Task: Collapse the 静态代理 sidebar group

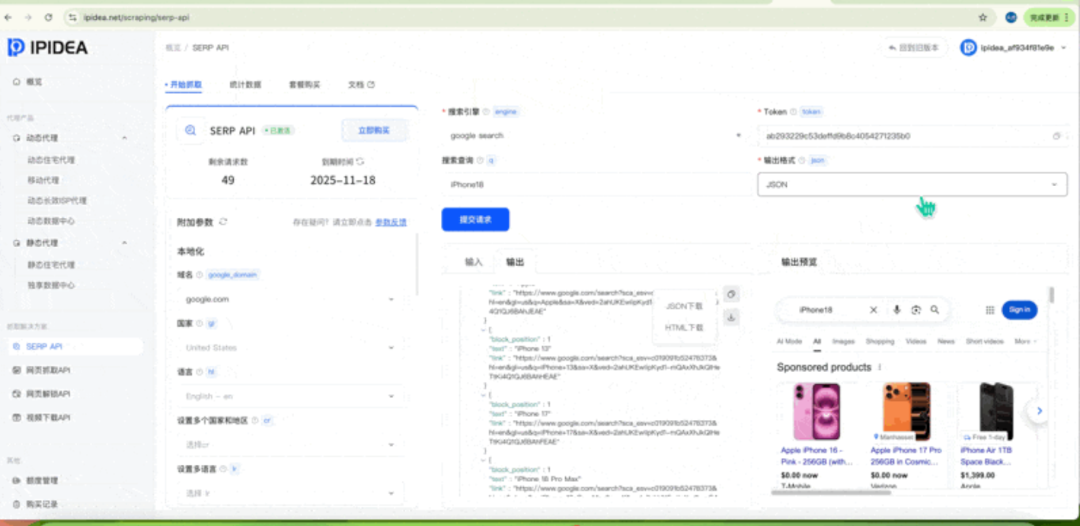Action: pyautogui.click(x=124, y=243)
